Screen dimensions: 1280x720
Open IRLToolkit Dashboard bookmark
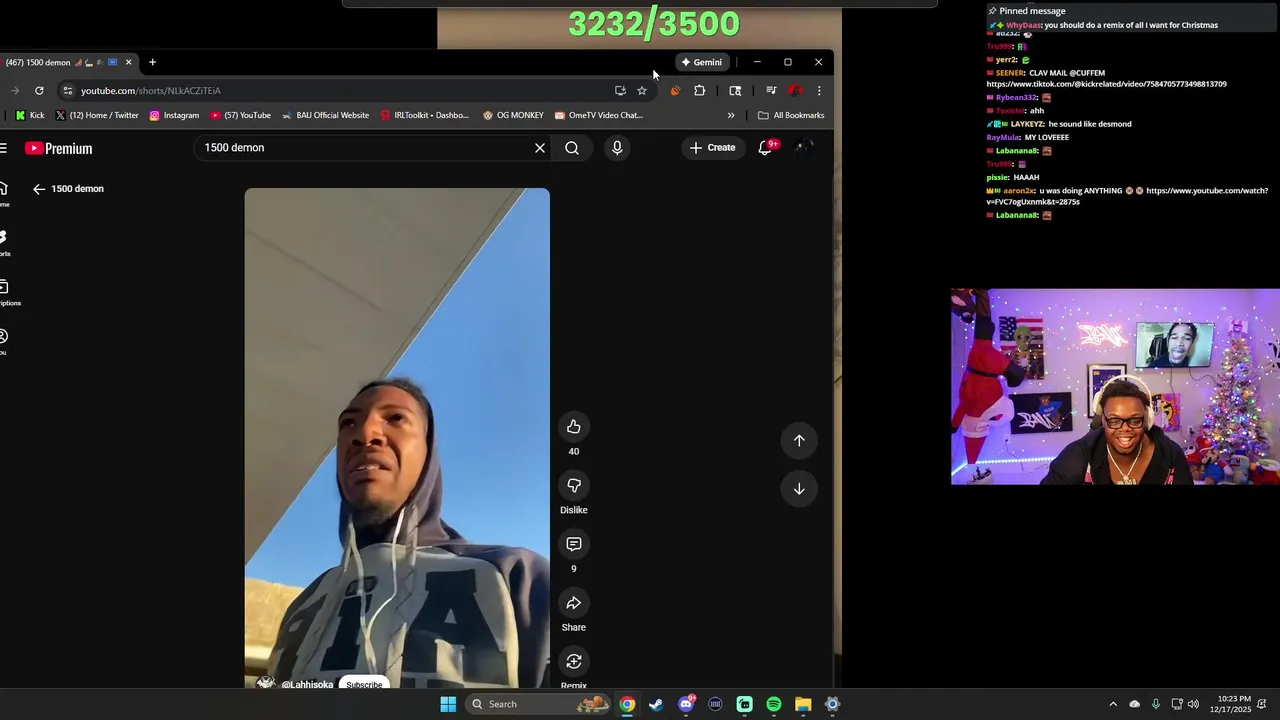point(425,115)
